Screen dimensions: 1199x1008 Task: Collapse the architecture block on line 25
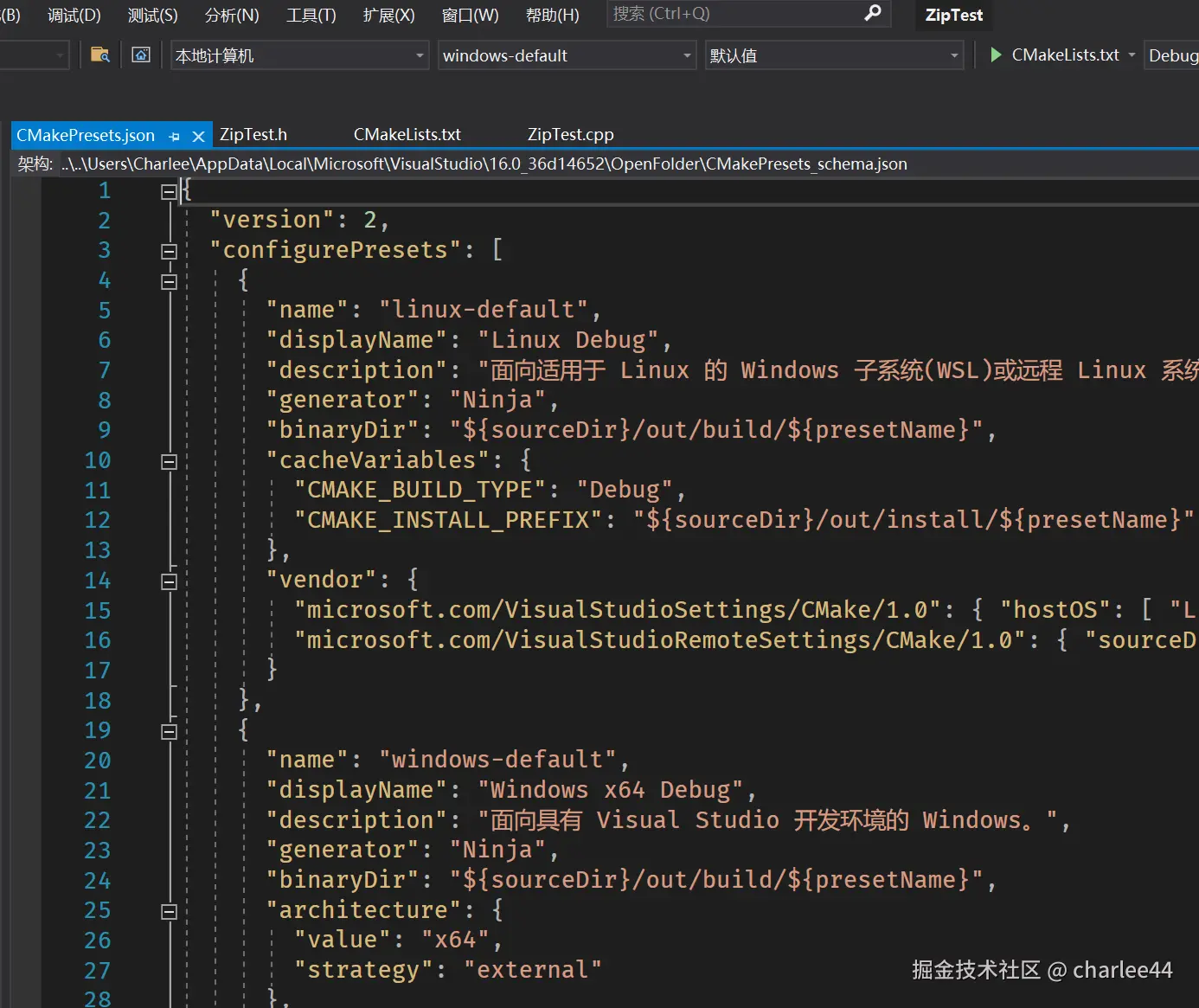[x=170, y=911]
